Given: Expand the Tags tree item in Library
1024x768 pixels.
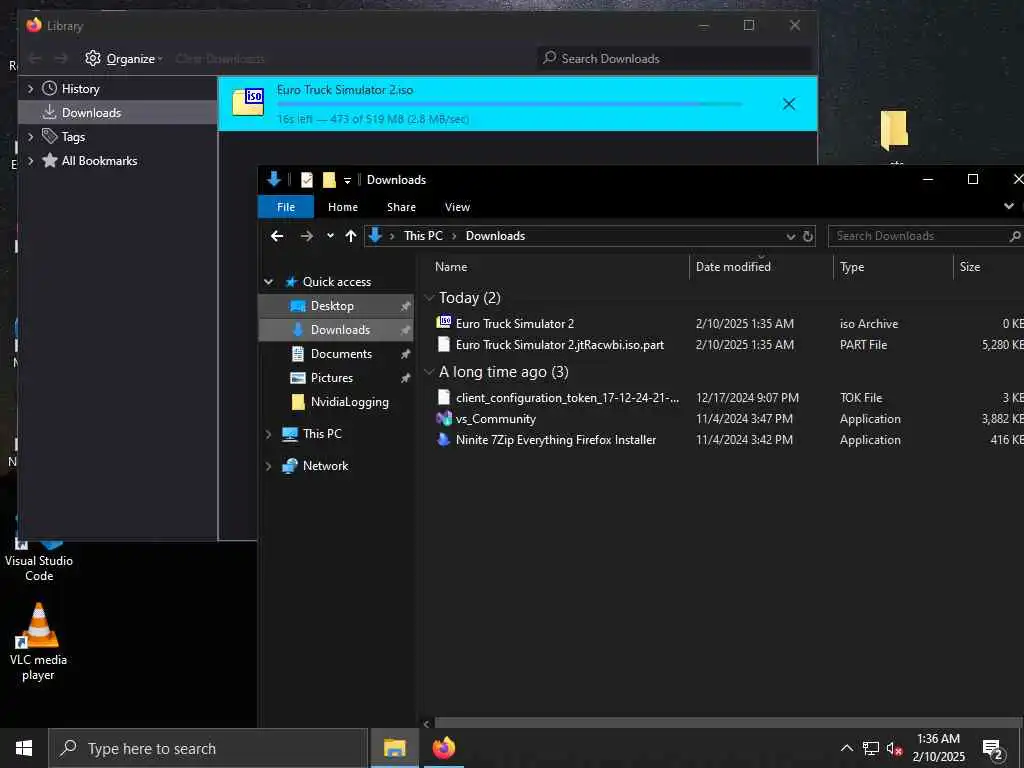Looking at the screenshot, I should (30, 136).
